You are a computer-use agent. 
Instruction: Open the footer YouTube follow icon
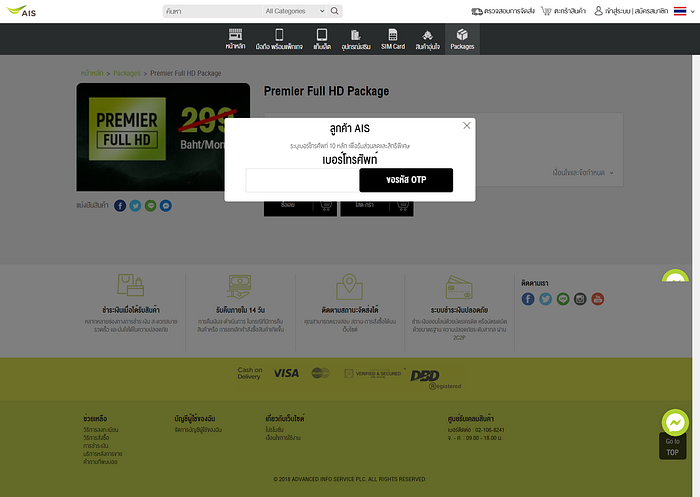click(x=597, y=299)
